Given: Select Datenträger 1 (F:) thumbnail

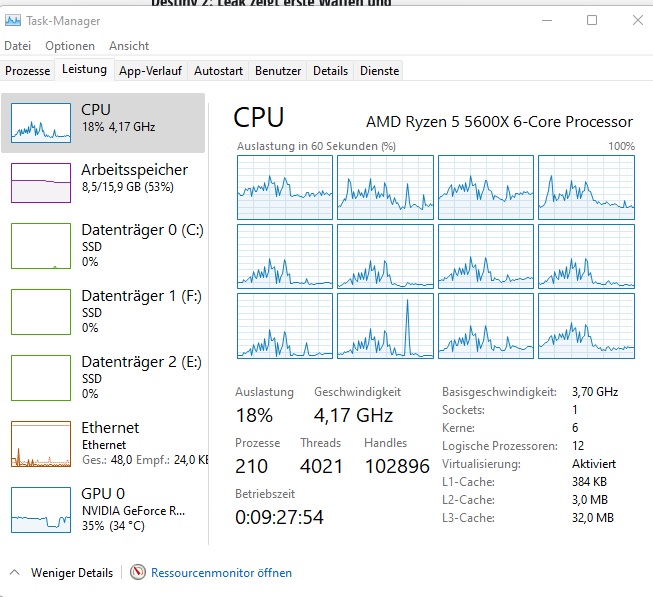Looking at the screenshot, I should 41,312.
